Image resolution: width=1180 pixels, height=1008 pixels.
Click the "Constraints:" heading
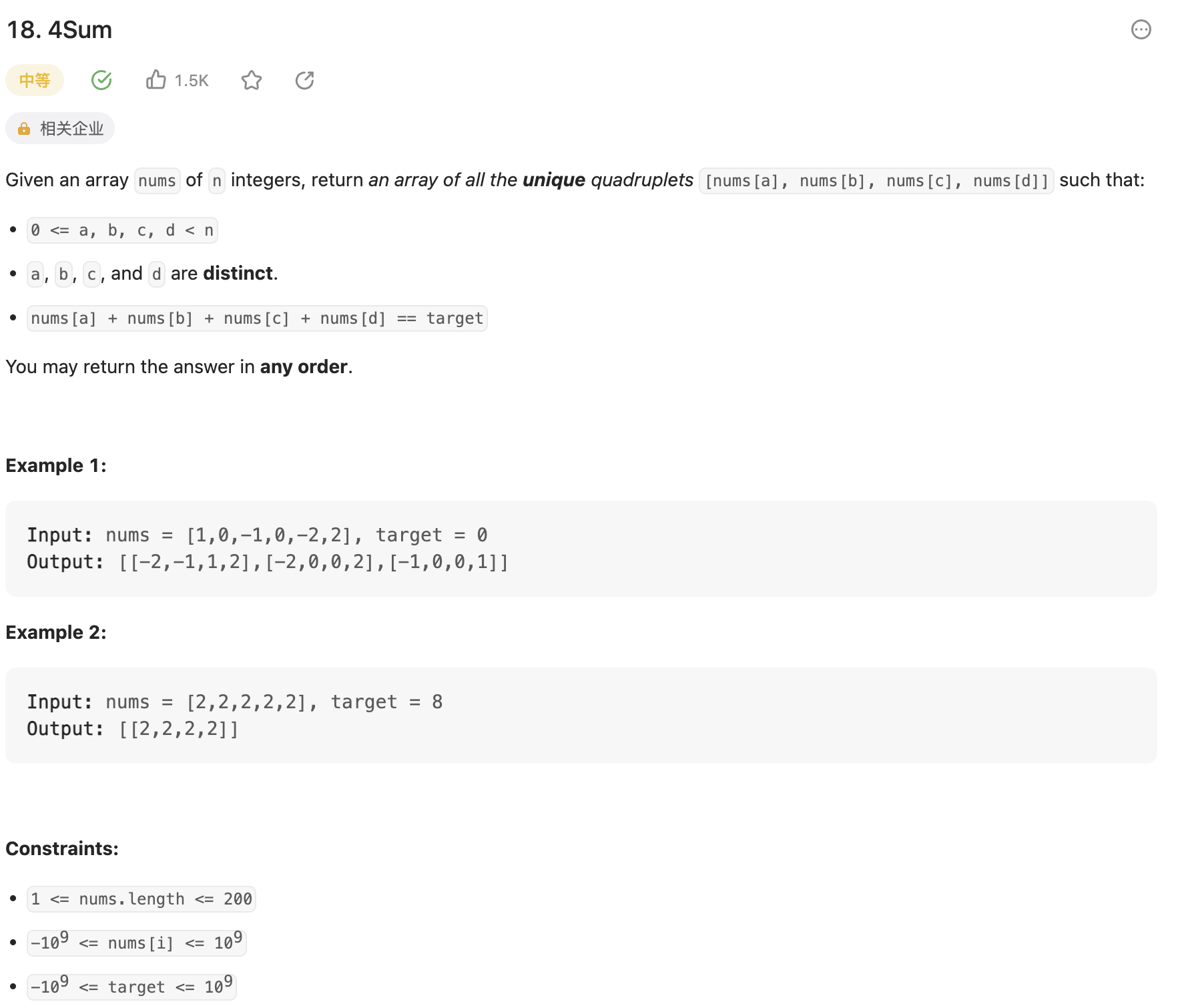[62, 848]
